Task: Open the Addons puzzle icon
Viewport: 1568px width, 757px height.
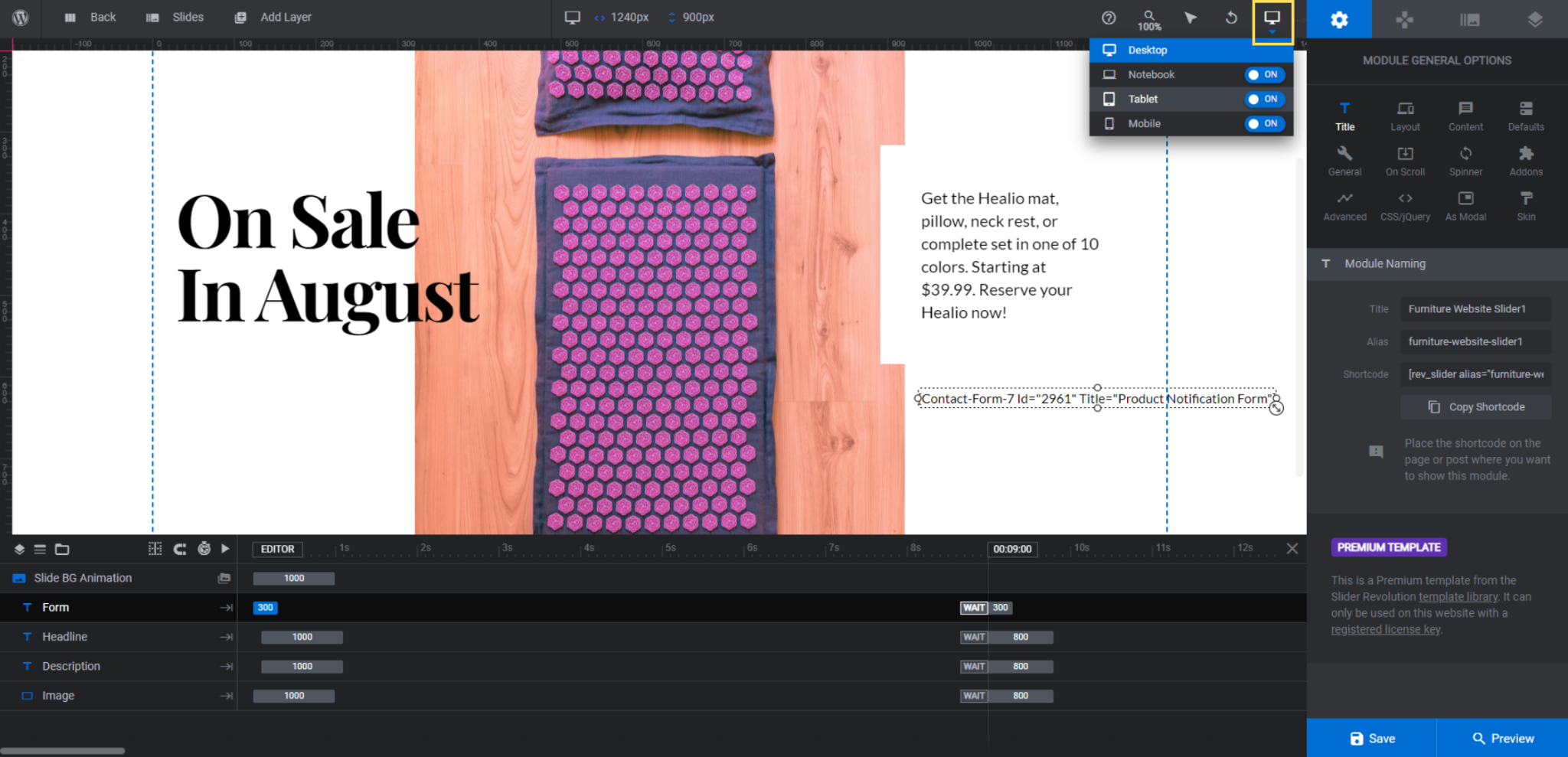Action: pos(1526,162)
